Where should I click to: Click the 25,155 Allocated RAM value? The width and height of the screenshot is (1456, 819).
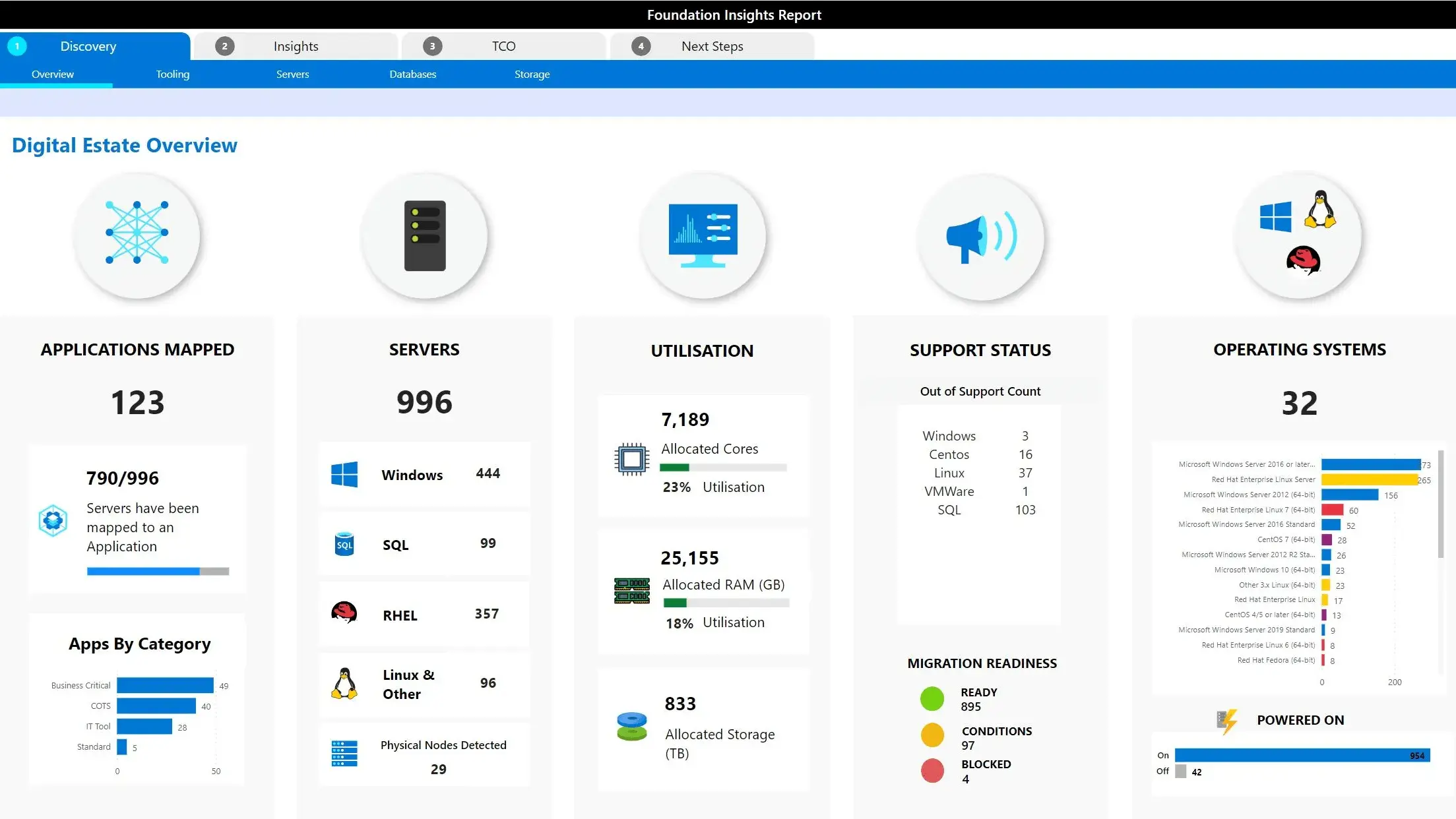(x=690, y=558)
